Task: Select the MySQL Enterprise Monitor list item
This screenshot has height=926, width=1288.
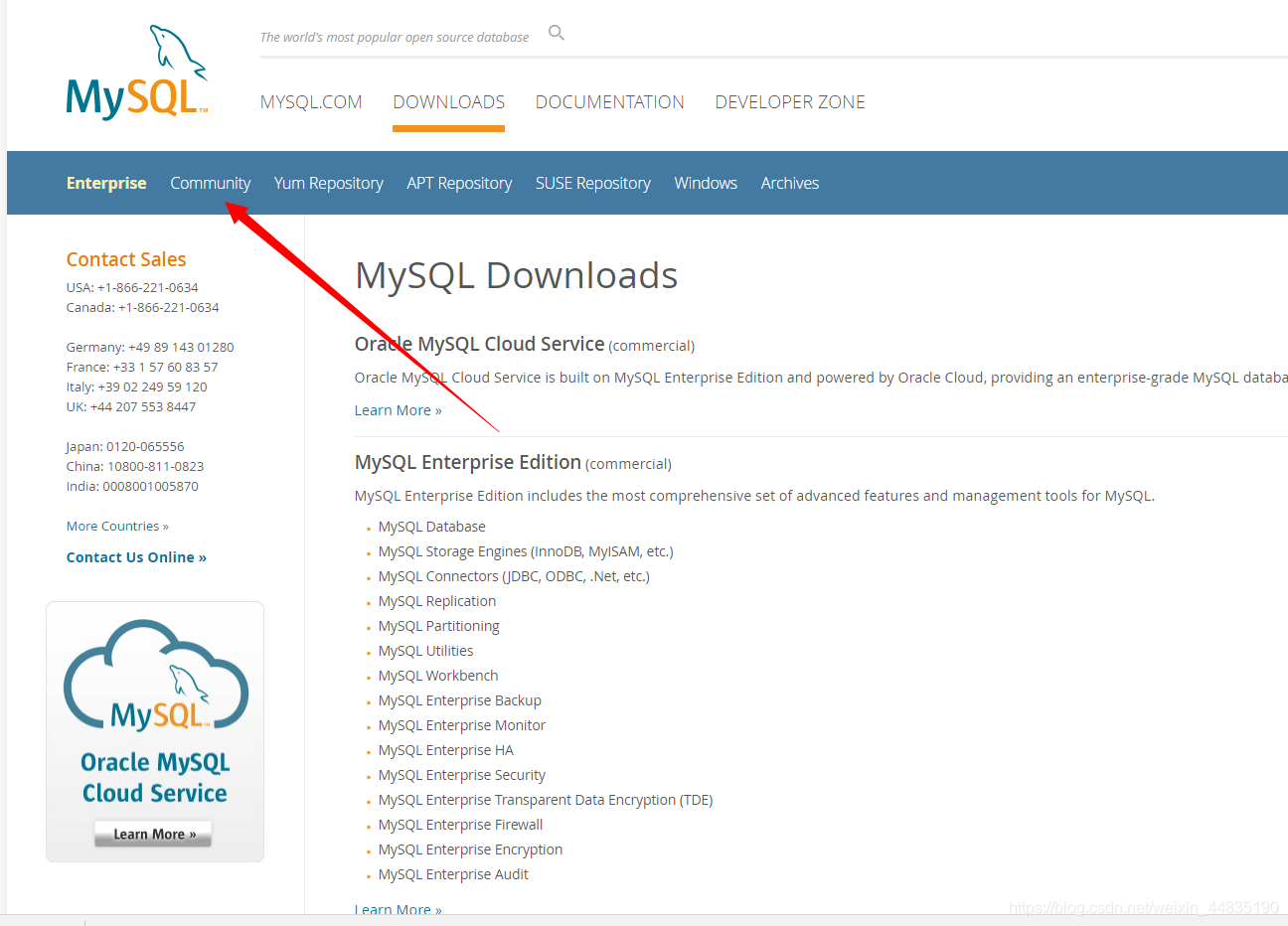Action: coord(461,725)
